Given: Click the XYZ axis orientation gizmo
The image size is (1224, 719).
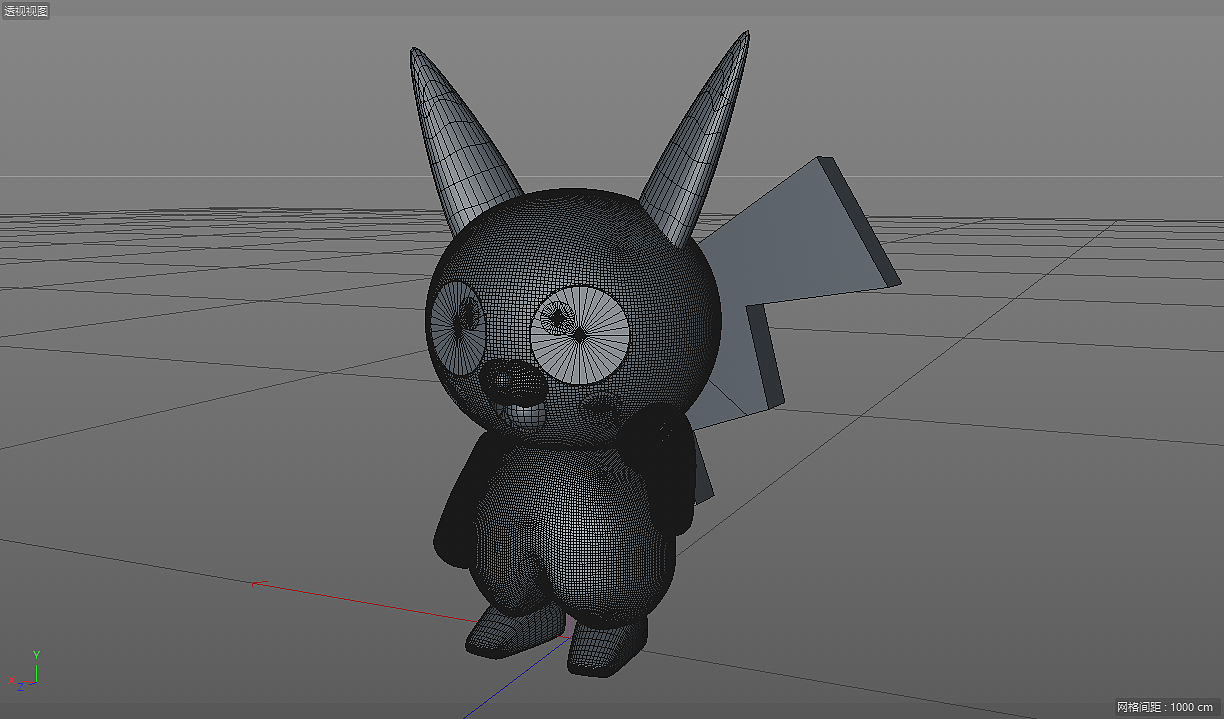Looking at the screenshot, I should point(25,671).
